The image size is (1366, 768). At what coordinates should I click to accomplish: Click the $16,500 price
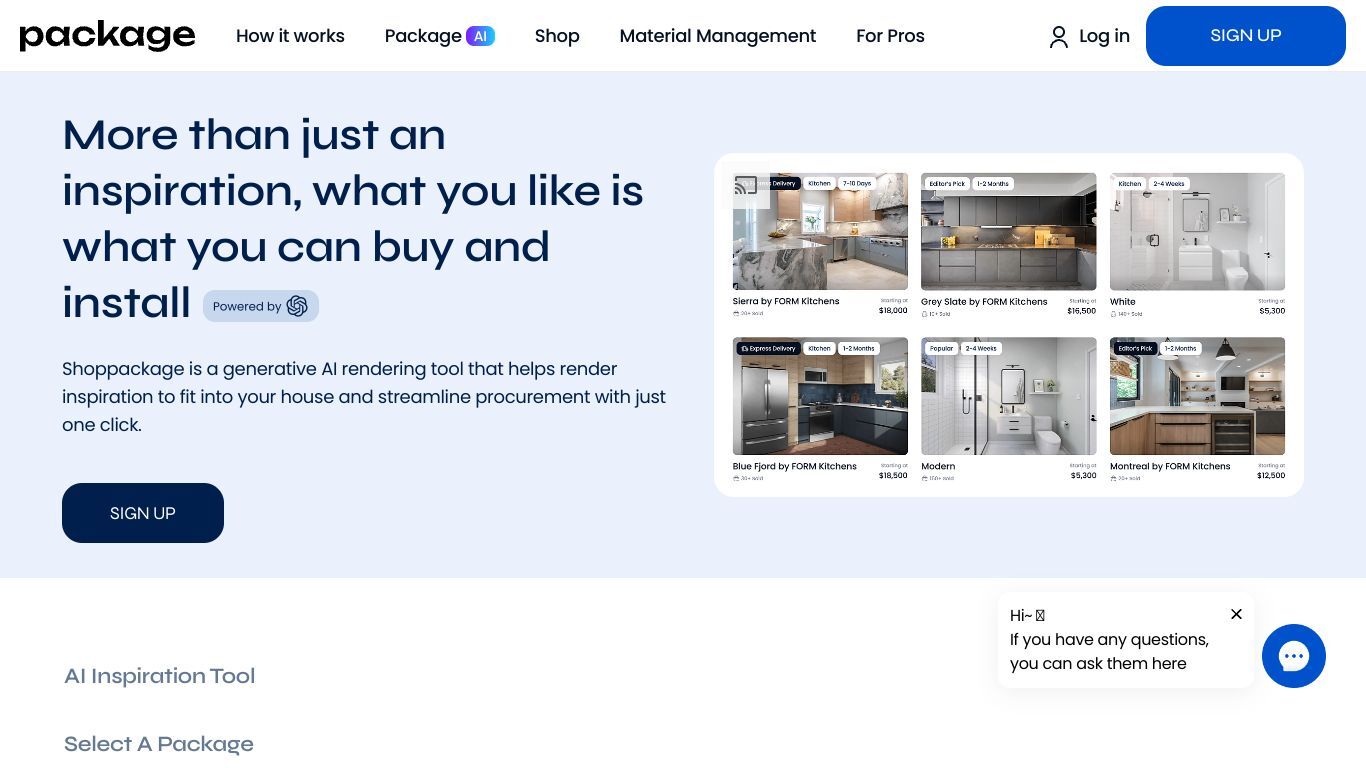pyautogui.click(x=1081, y=311)
